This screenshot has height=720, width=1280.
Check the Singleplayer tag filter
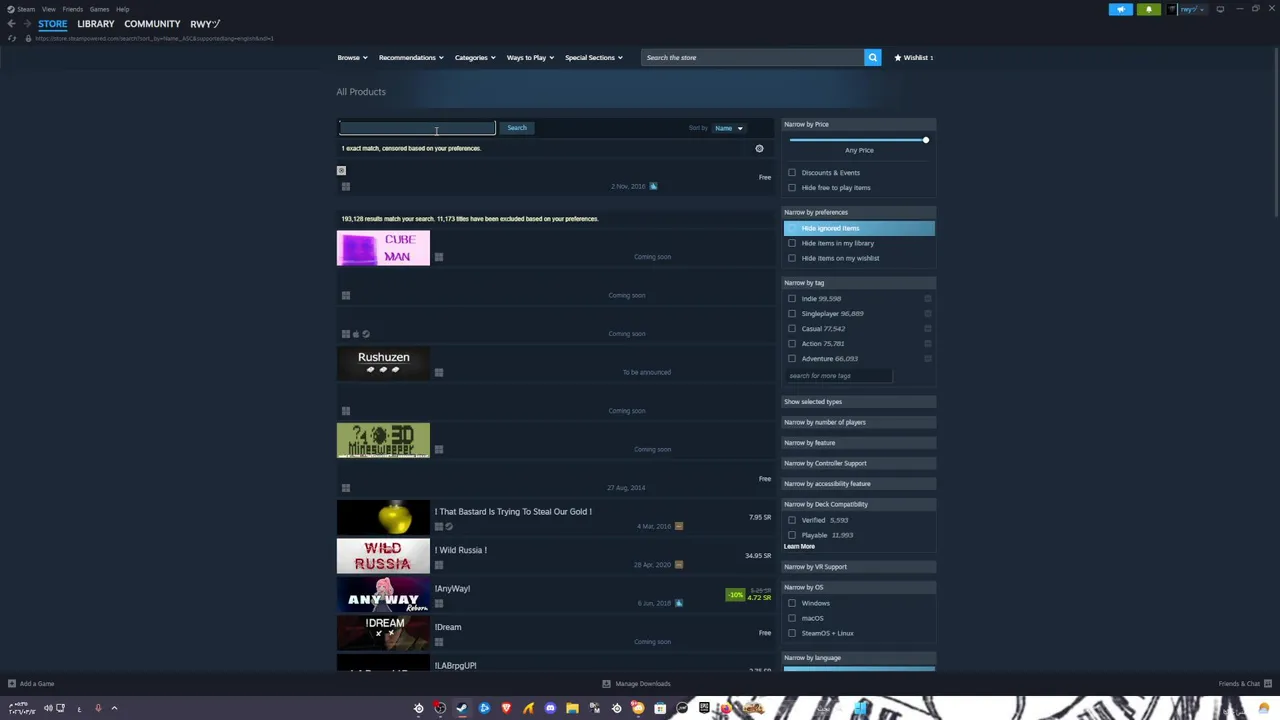[792, 314]
